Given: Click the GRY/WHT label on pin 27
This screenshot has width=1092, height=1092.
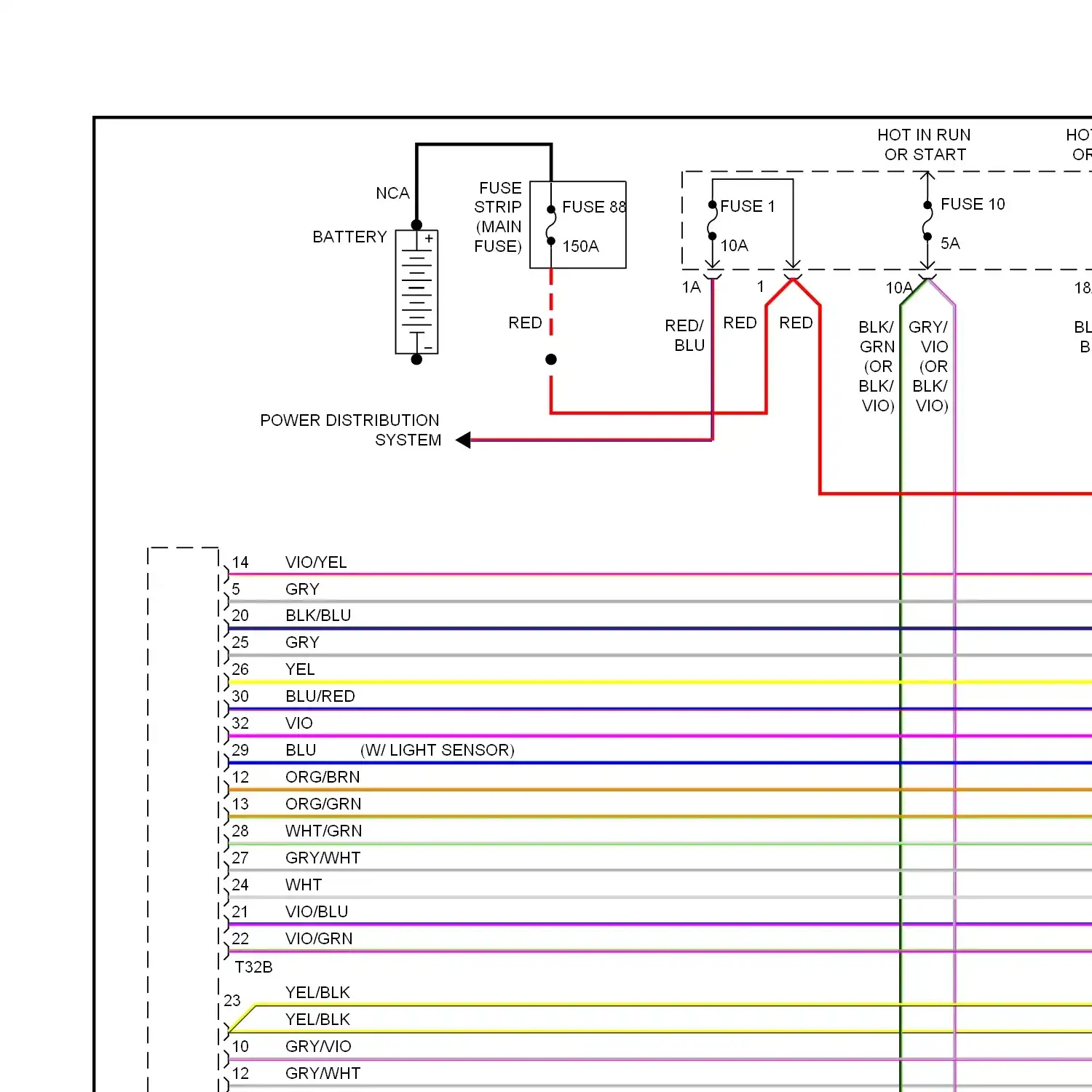Looking at the screenshot, I should [x=323, y=858].
